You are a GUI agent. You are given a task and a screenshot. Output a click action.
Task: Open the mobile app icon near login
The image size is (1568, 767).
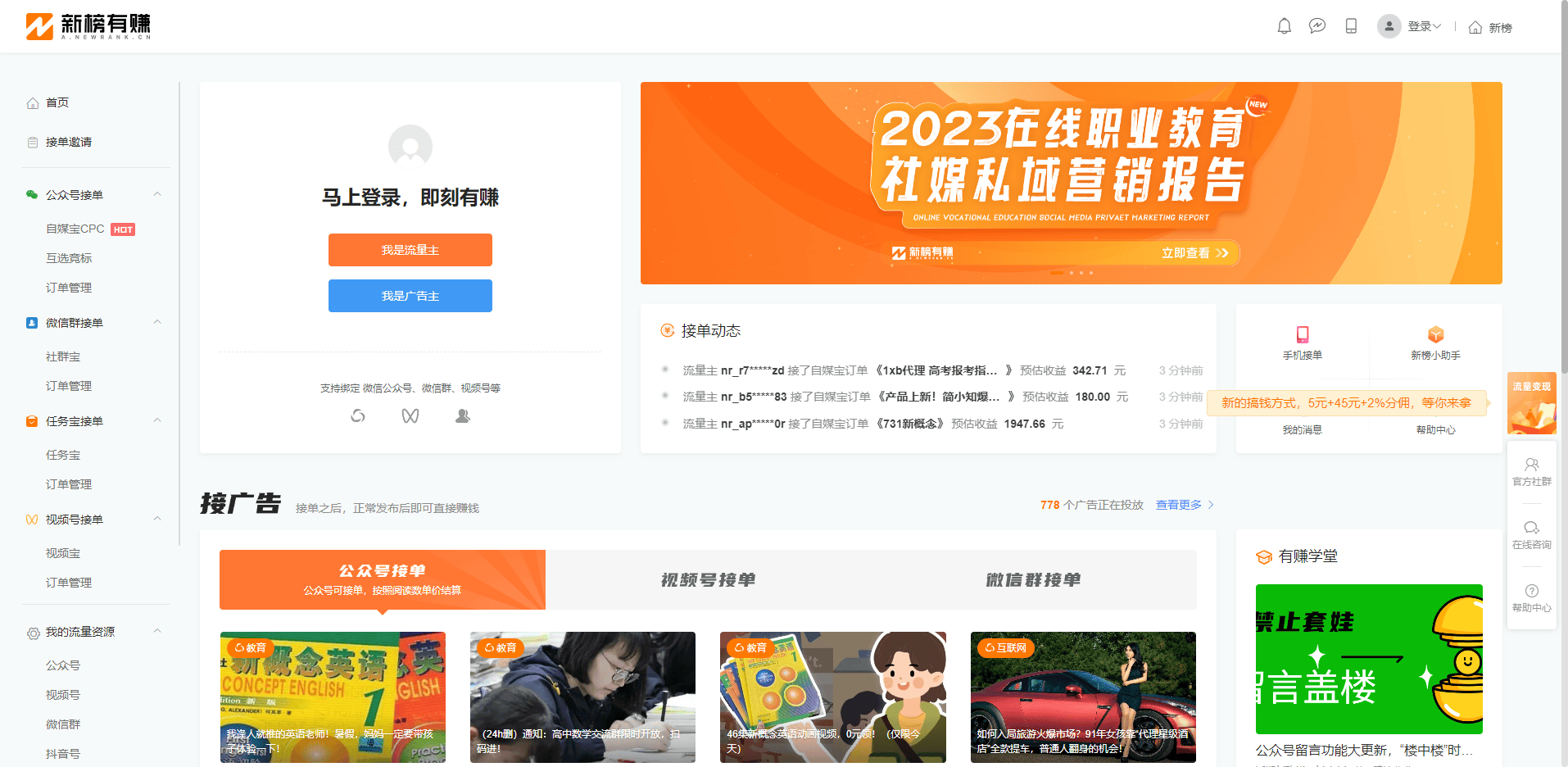[1351, 25]
